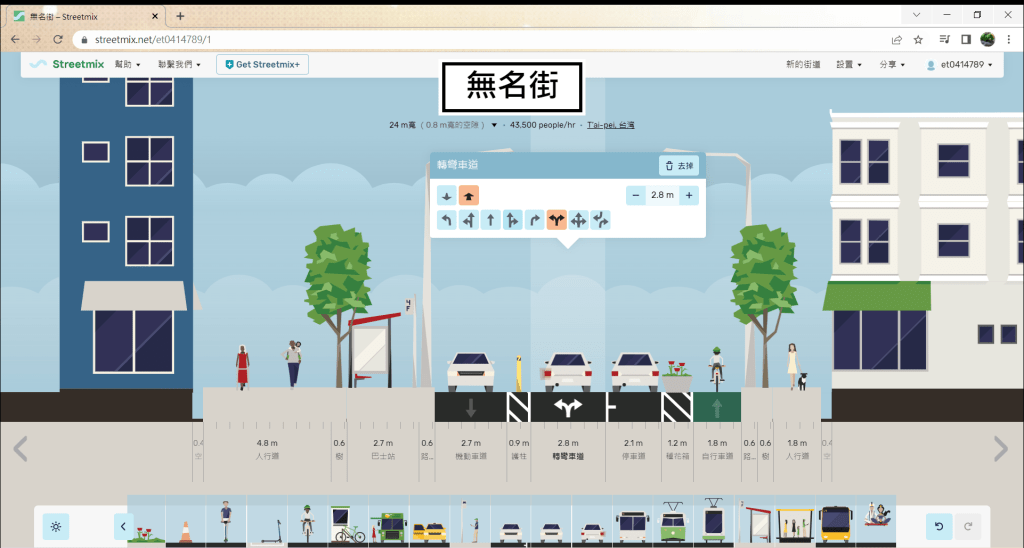This screenshot has width=1024, height=548.
Task: Click the 43,500 people/hr capacity text
Action: pyautogui.click(x=543, y=125)
